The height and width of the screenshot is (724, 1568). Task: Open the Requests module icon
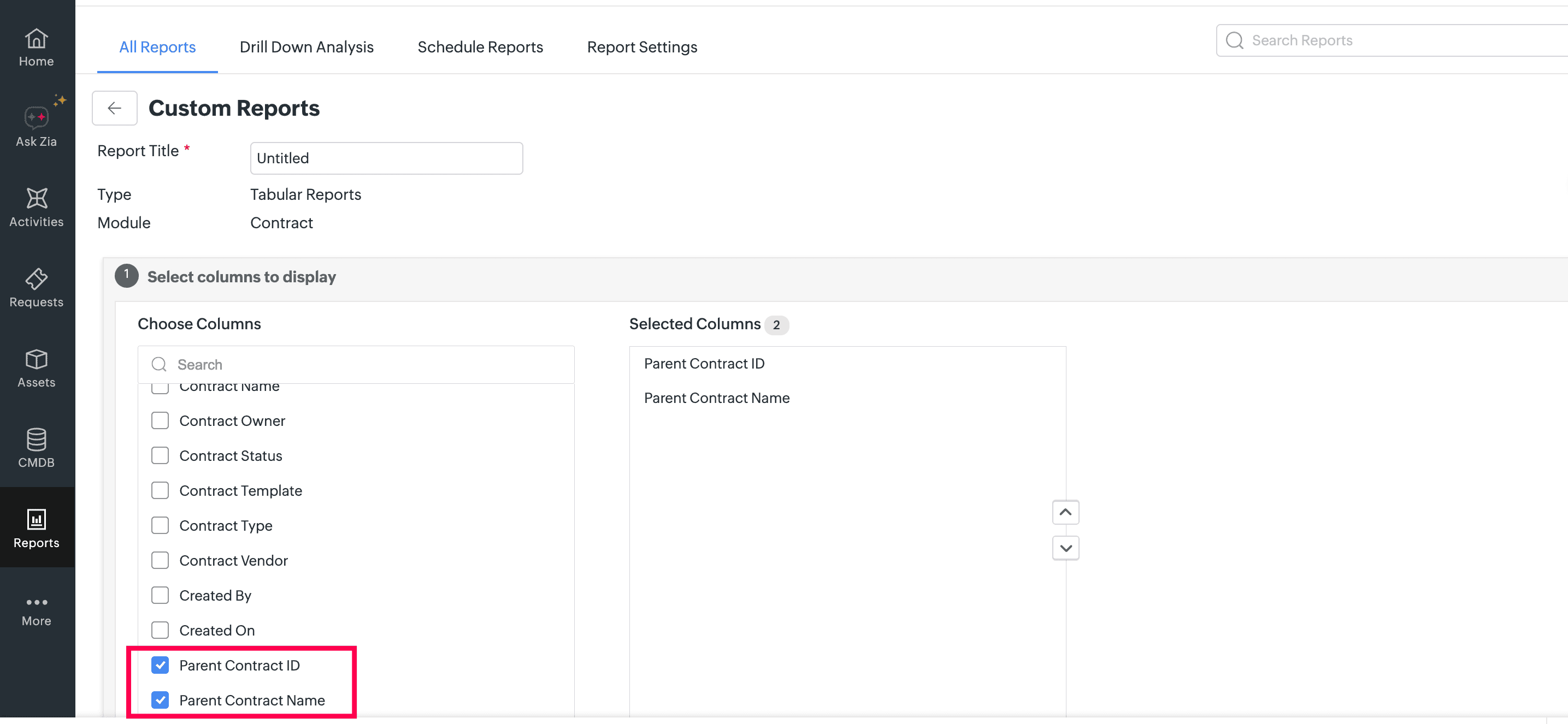point(37,279)
